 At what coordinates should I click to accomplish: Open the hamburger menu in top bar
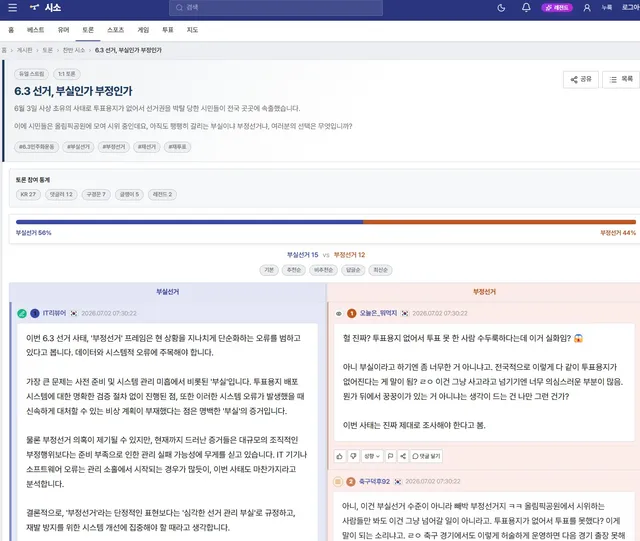click(x=12, y=7)
